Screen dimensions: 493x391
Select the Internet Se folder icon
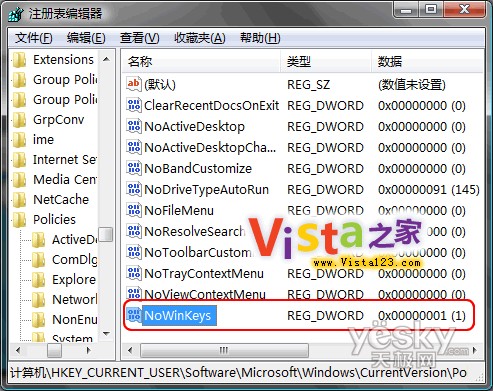click(x=20, y=160)
